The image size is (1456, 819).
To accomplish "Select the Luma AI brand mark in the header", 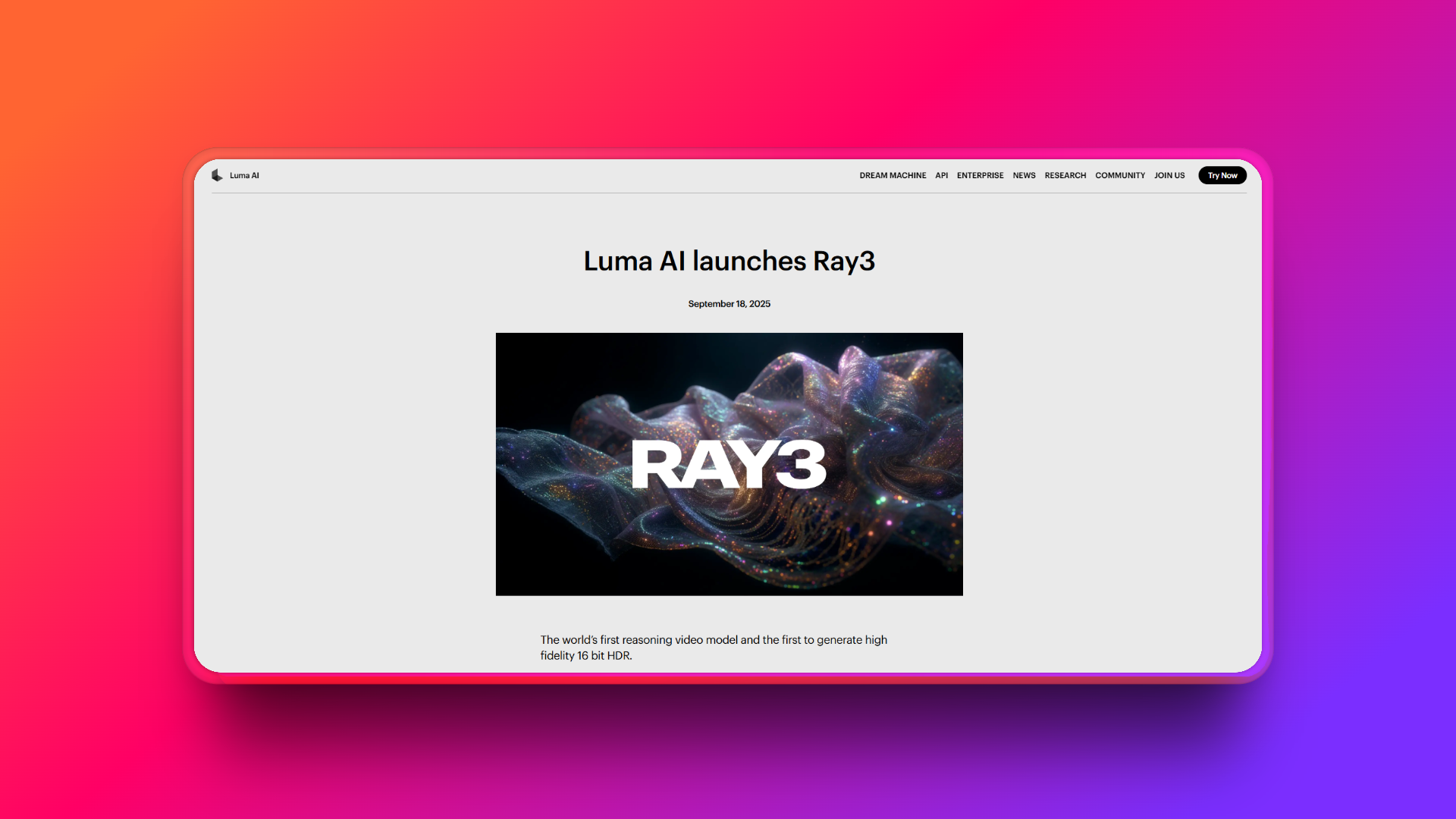I will pyautogui.click(x=236, y=175).
